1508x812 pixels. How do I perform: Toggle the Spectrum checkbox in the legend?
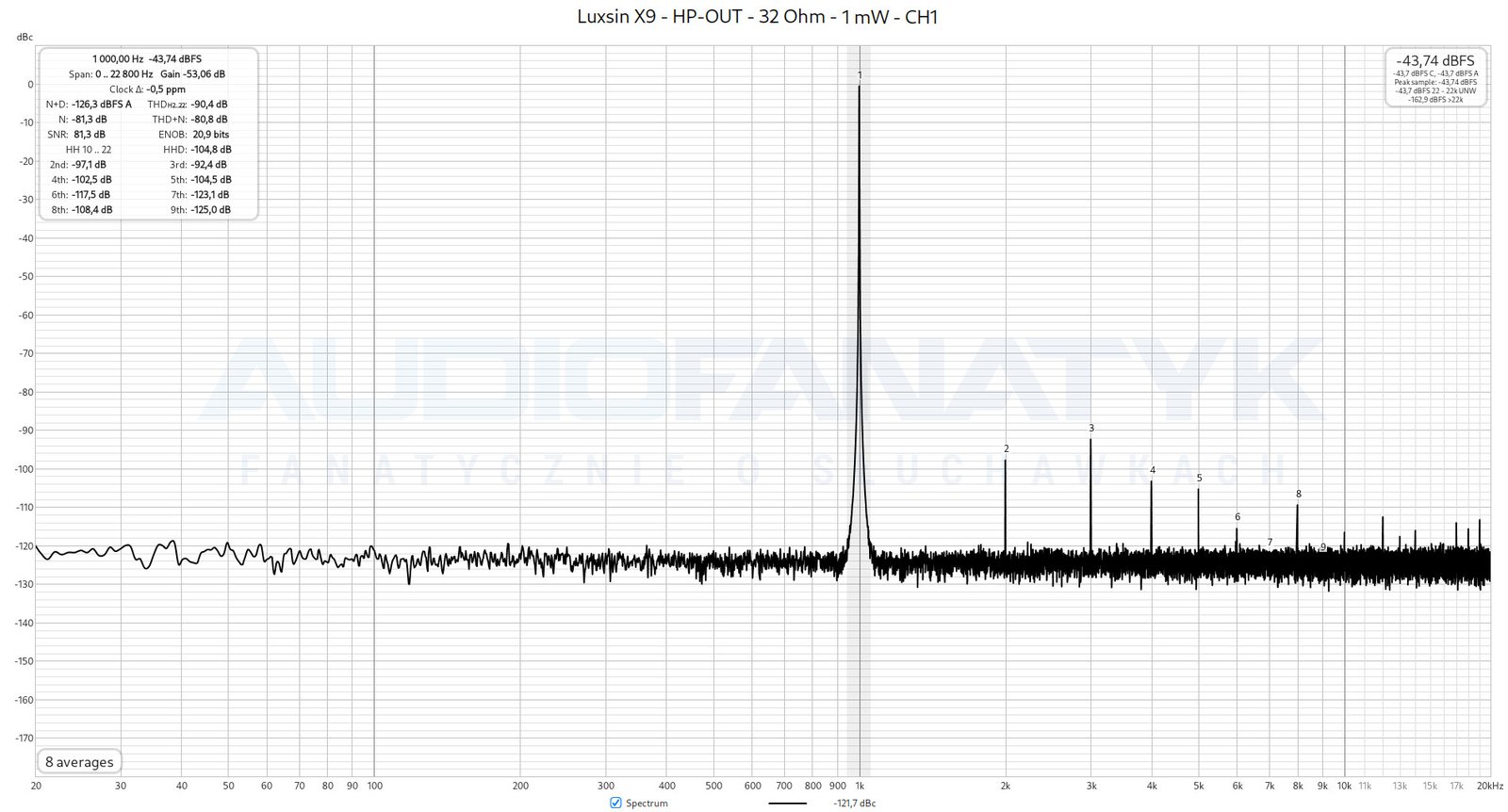pos(615,803)
